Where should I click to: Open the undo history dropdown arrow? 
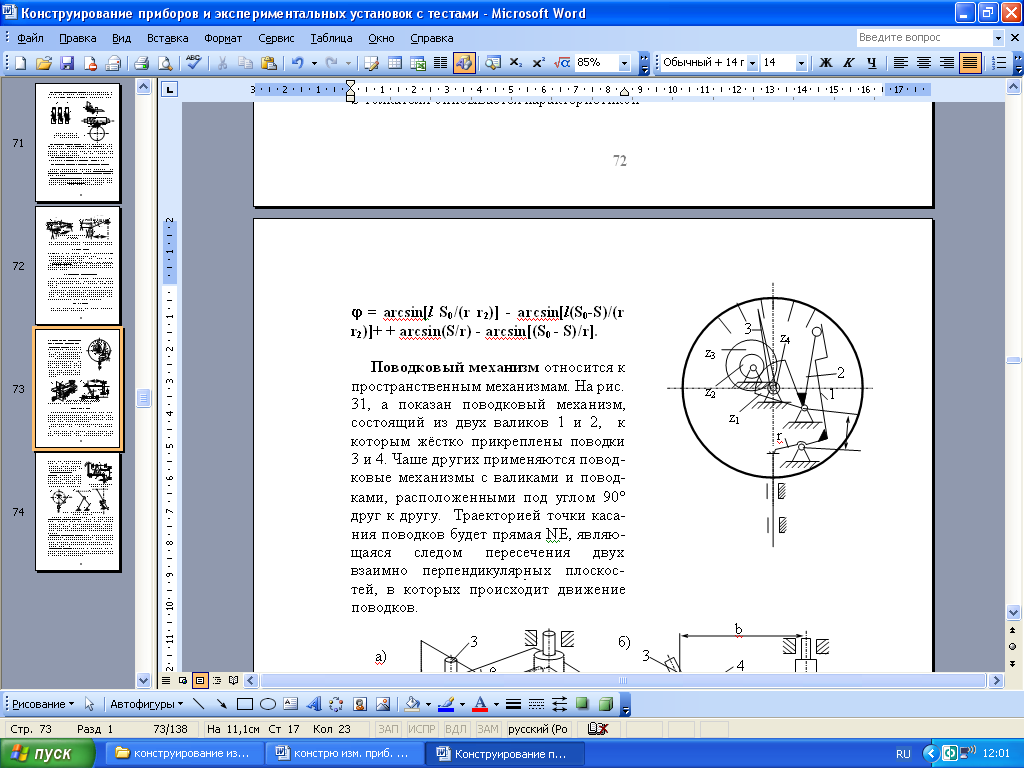coord(314,63)
